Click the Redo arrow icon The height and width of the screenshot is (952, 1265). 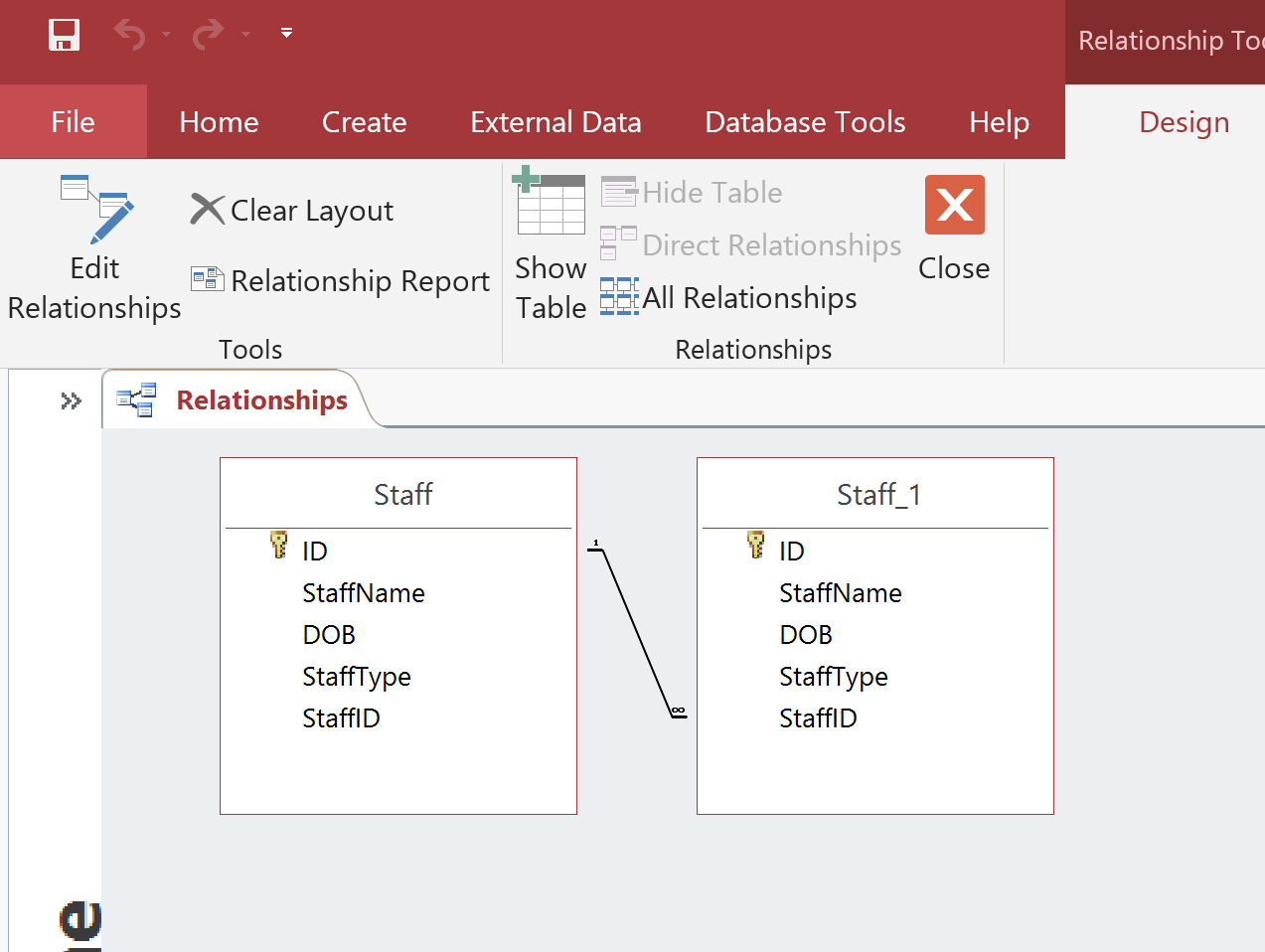point(209,35)
